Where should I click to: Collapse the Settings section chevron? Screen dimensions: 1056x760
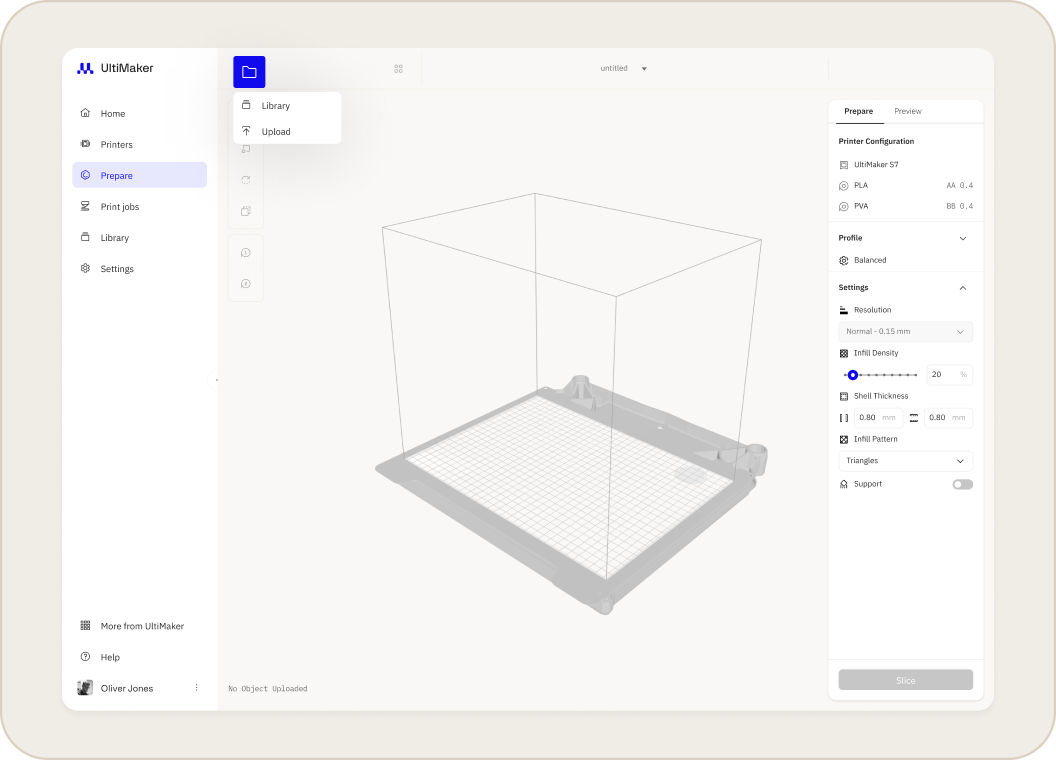963,288
